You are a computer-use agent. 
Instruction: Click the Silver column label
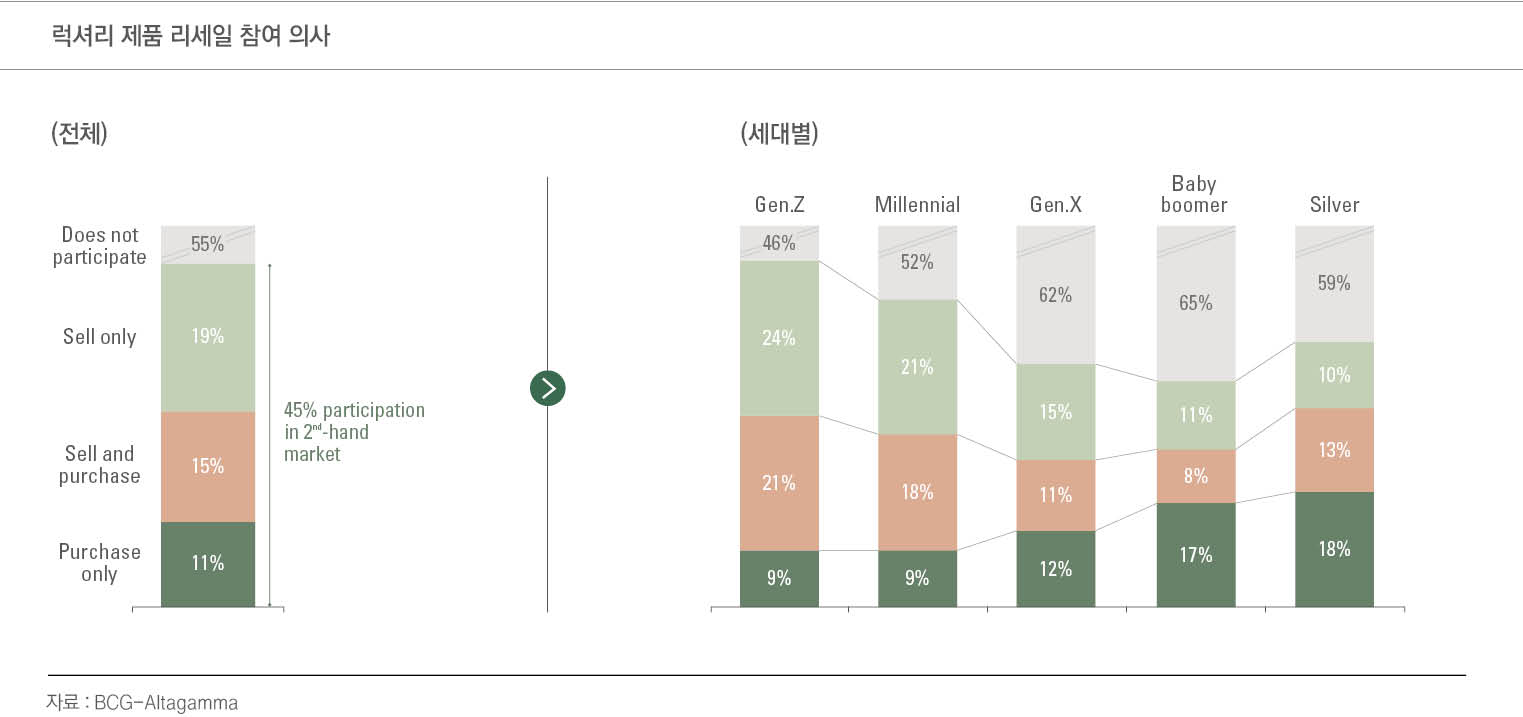1334,205
